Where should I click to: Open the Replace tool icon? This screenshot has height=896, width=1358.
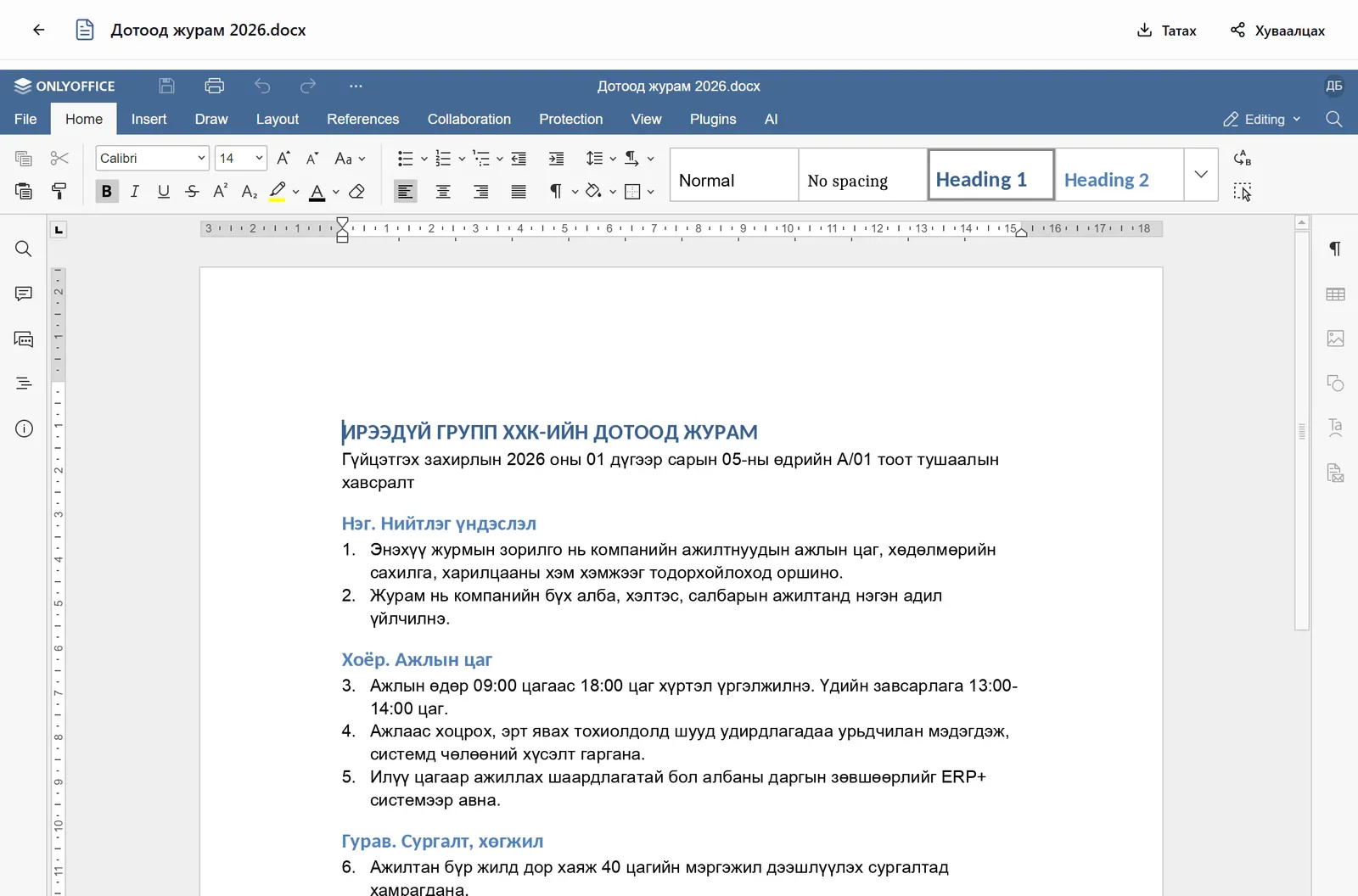point(1243,159)
